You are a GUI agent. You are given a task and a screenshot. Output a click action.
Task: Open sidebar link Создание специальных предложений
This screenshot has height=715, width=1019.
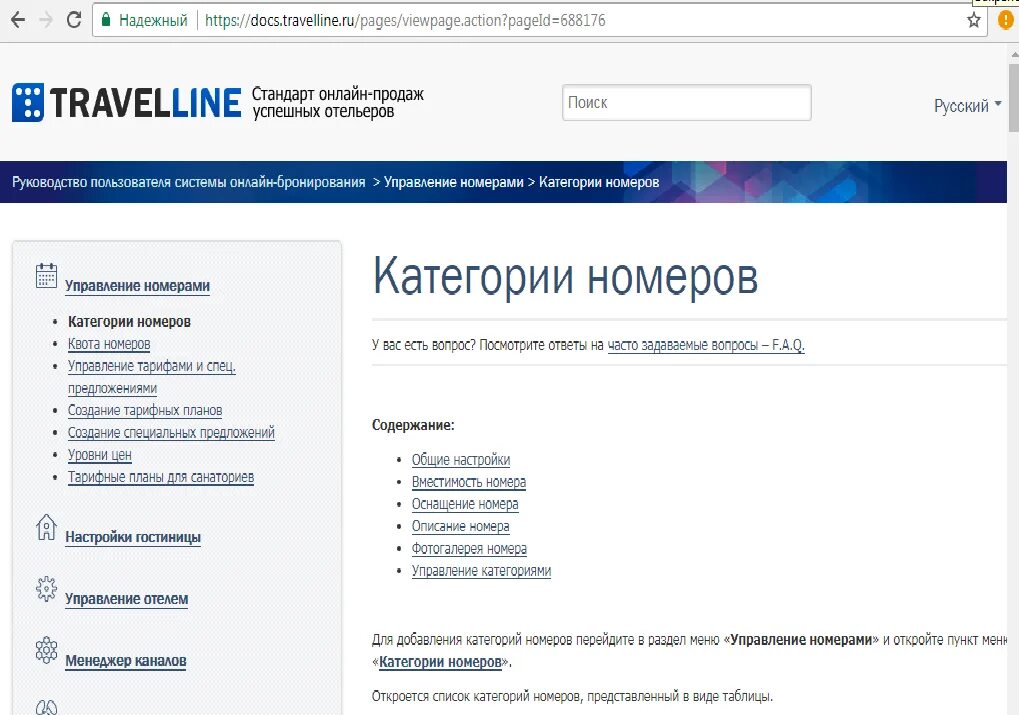[171, 433]
